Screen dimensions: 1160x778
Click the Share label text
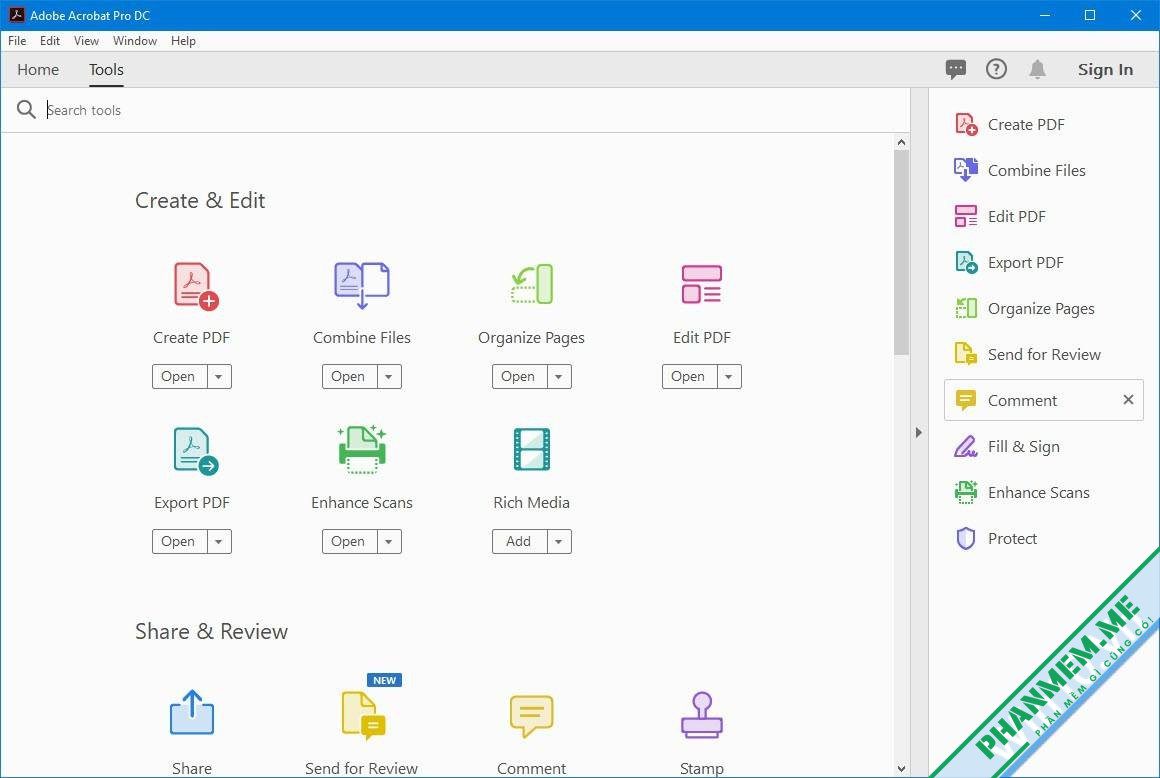pyautogui.click(x=192, y=769)
